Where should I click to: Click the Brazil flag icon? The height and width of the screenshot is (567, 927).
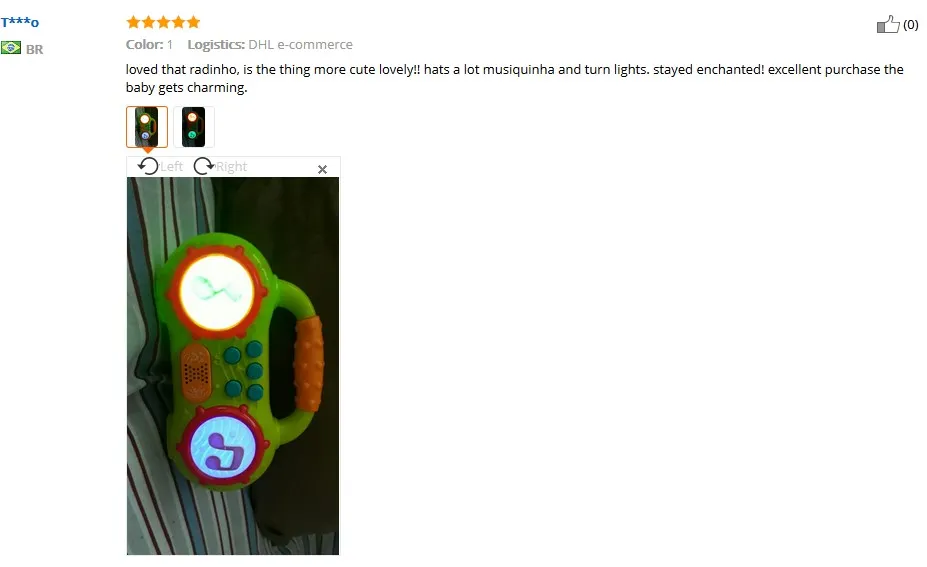pos(11,47)
